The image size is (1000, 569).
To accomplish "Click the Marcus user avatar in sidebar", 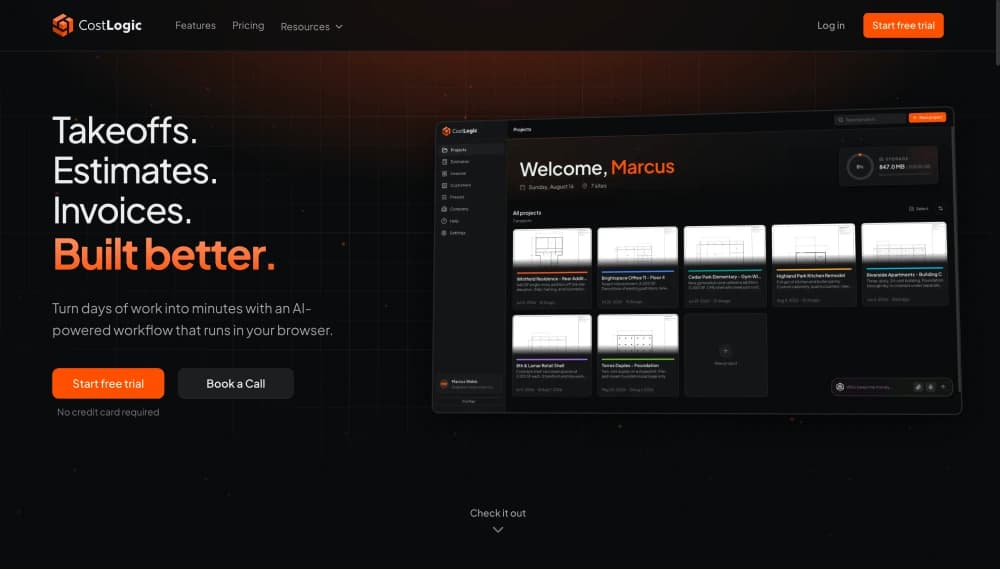I will [444, 384].
